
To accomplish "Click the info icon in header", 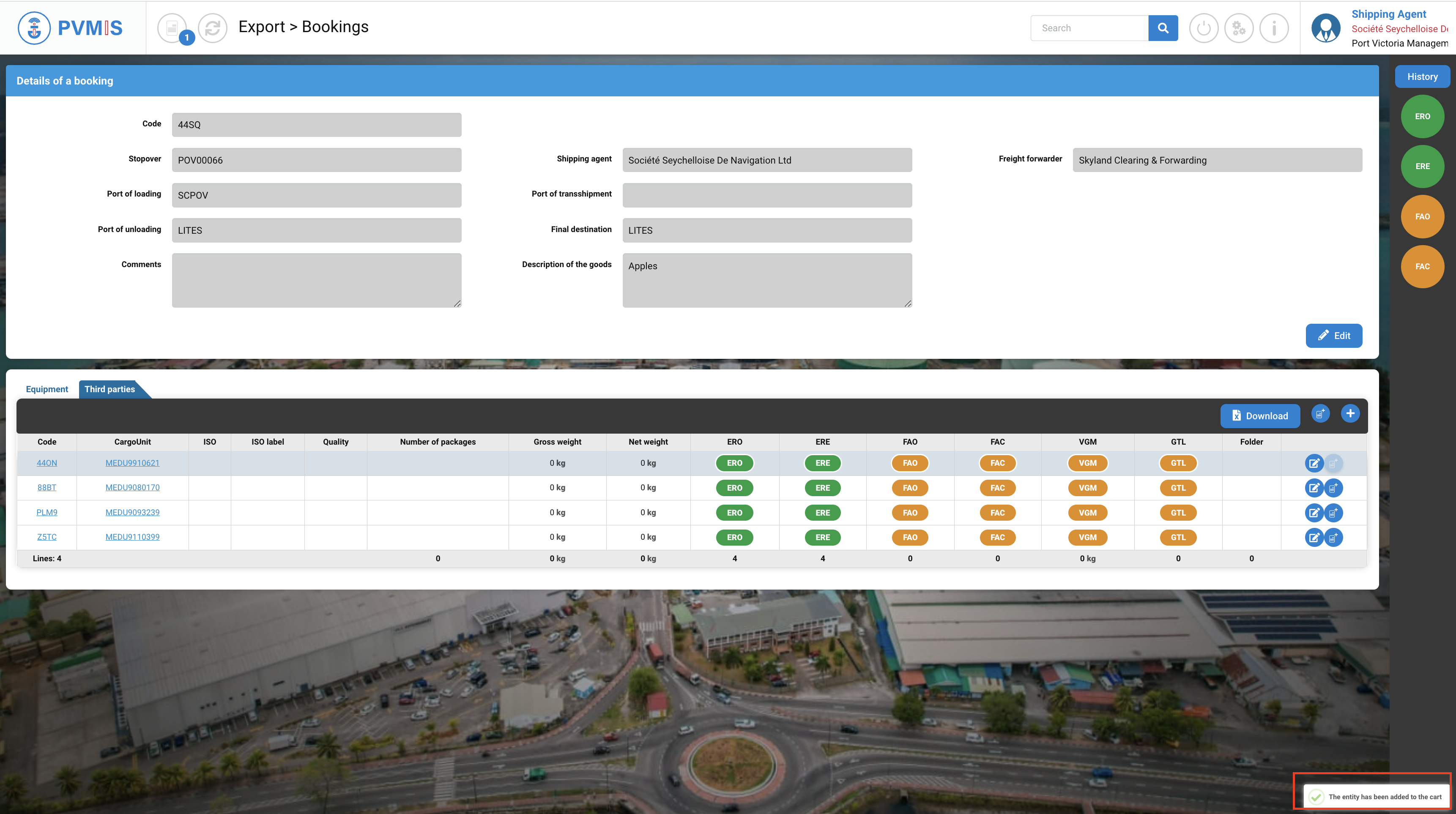I will (x=1273, y=27).
